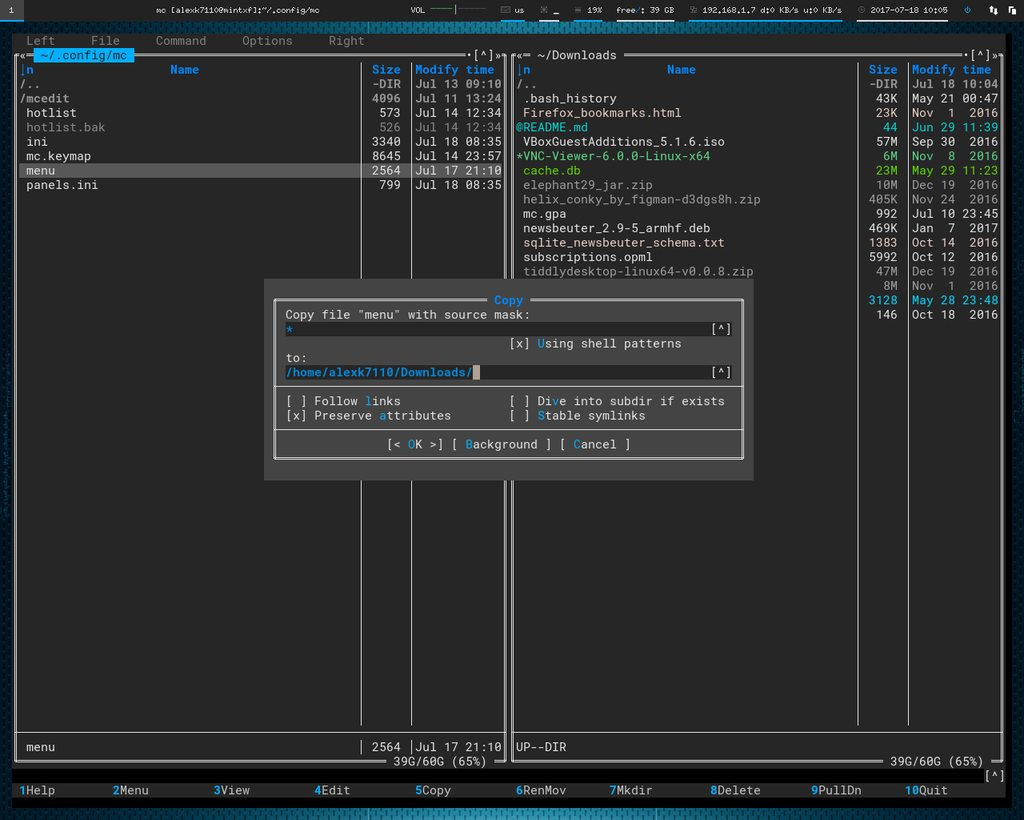This screenshot has width=1024, height=820.
Task: Open history dropdown of destination path field
Action: point(721,373)
